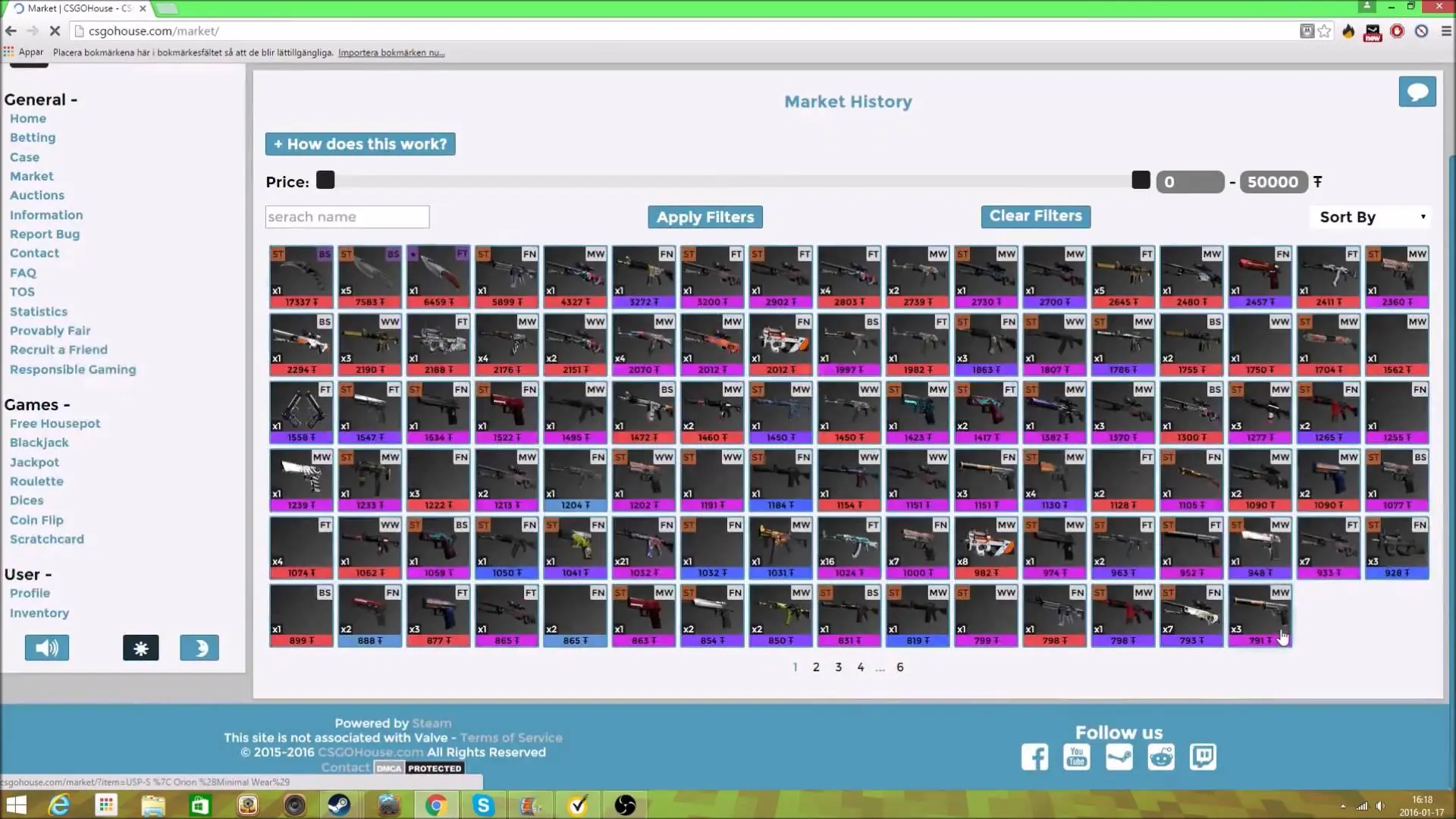Open Betting page from sidebar
Screen dimensions: 1456x819
tap(33, 137)
